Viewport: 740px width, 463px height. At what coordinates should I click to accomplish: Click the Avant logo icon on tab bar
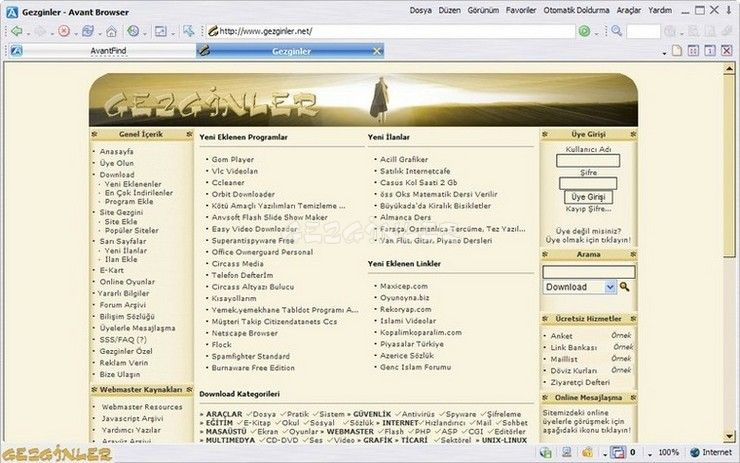(x=17, y=51)
